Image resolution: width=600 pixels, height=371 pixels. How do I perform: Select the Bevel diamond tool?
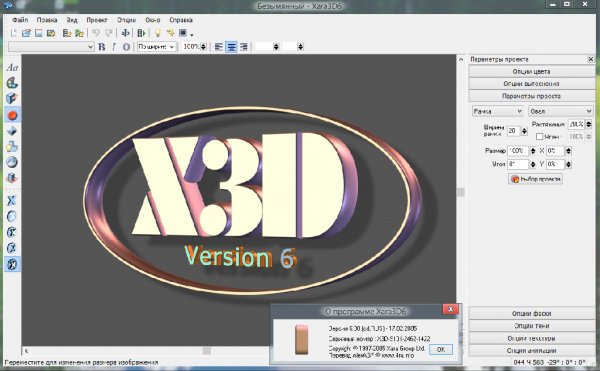(12, 131)
